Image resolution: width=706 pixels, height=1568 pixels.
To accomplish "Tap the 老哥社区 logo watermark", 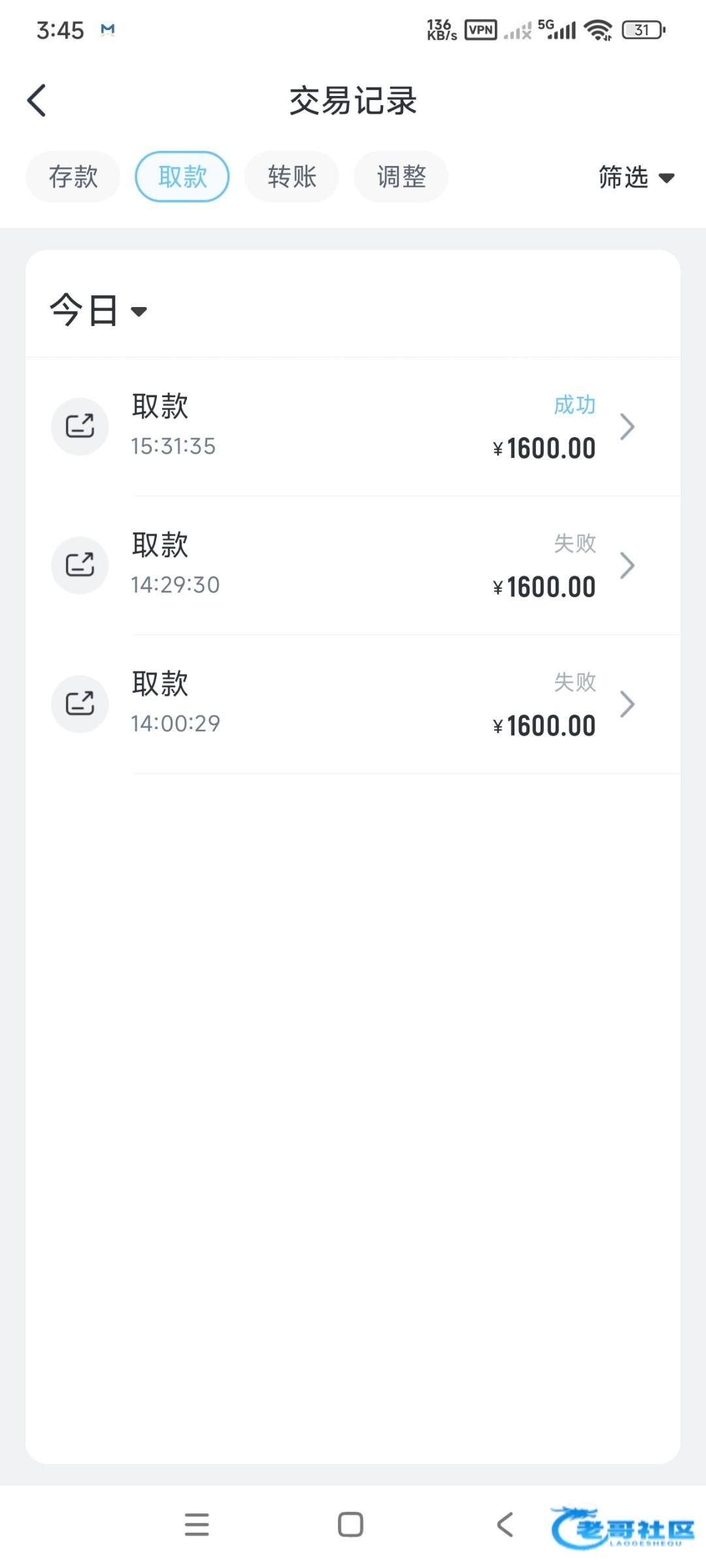I will (622, 1527).
